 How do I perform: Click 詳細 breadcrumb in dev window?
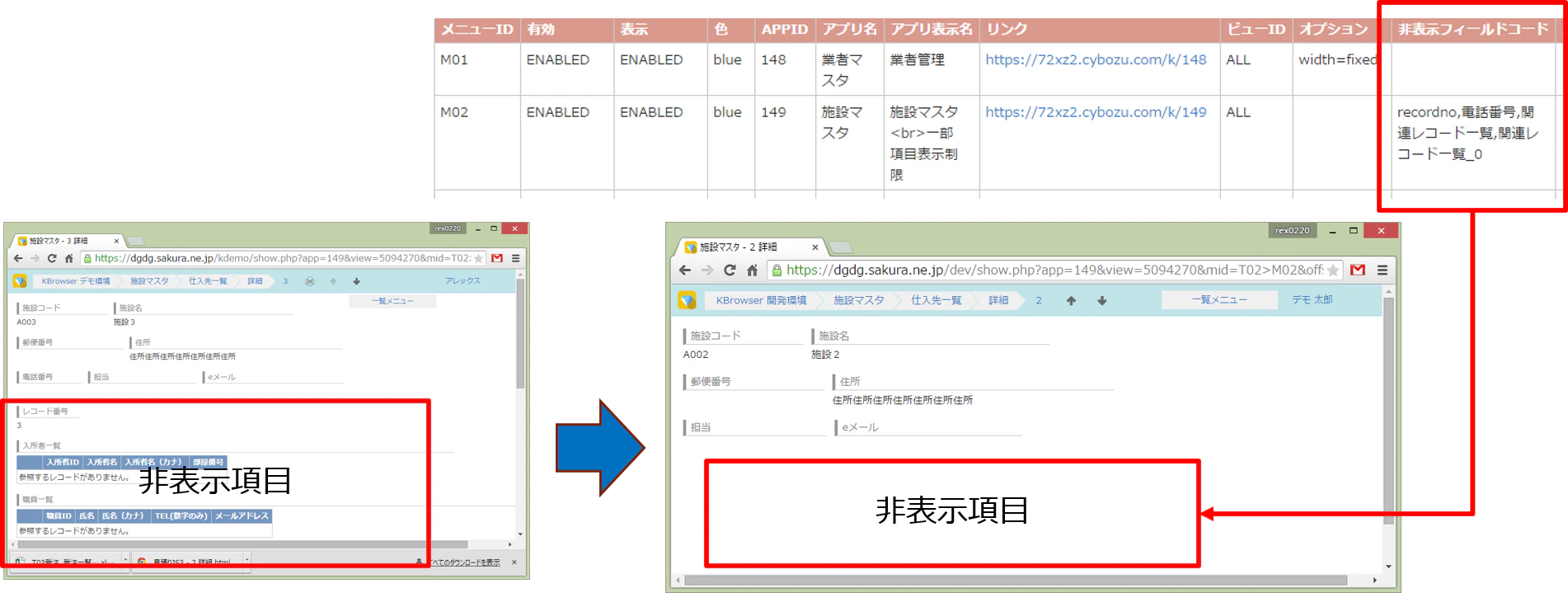click(x=998, y=300)
